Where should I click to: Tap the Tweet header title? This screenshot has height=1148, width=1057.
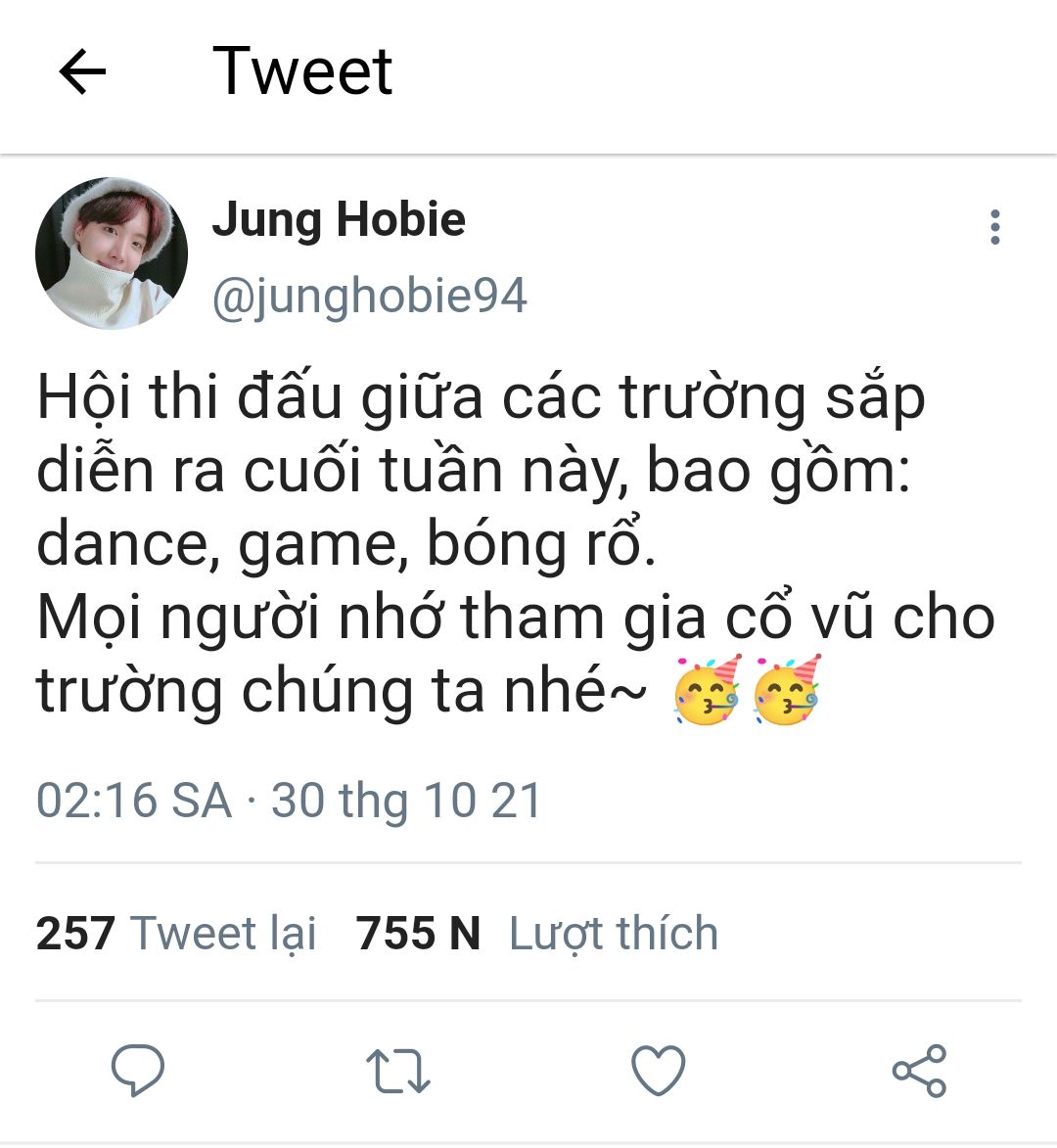[x=302, y=71]
